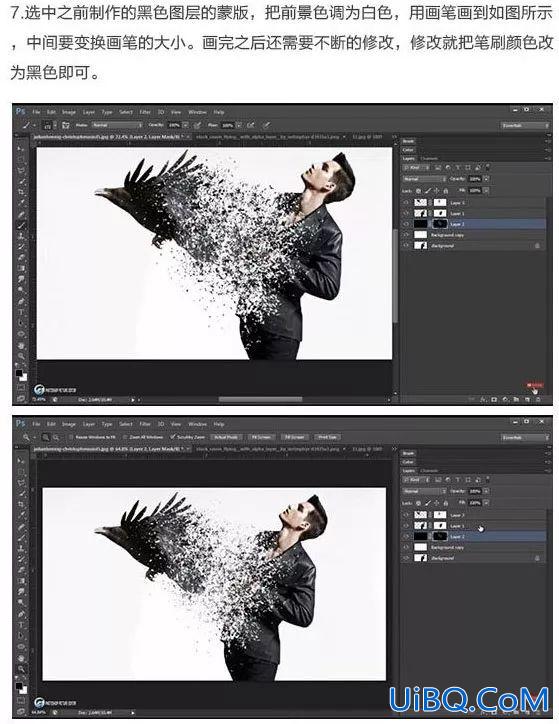Select the Crop tool in the upper Photoshop toolbox

[21, 192]
